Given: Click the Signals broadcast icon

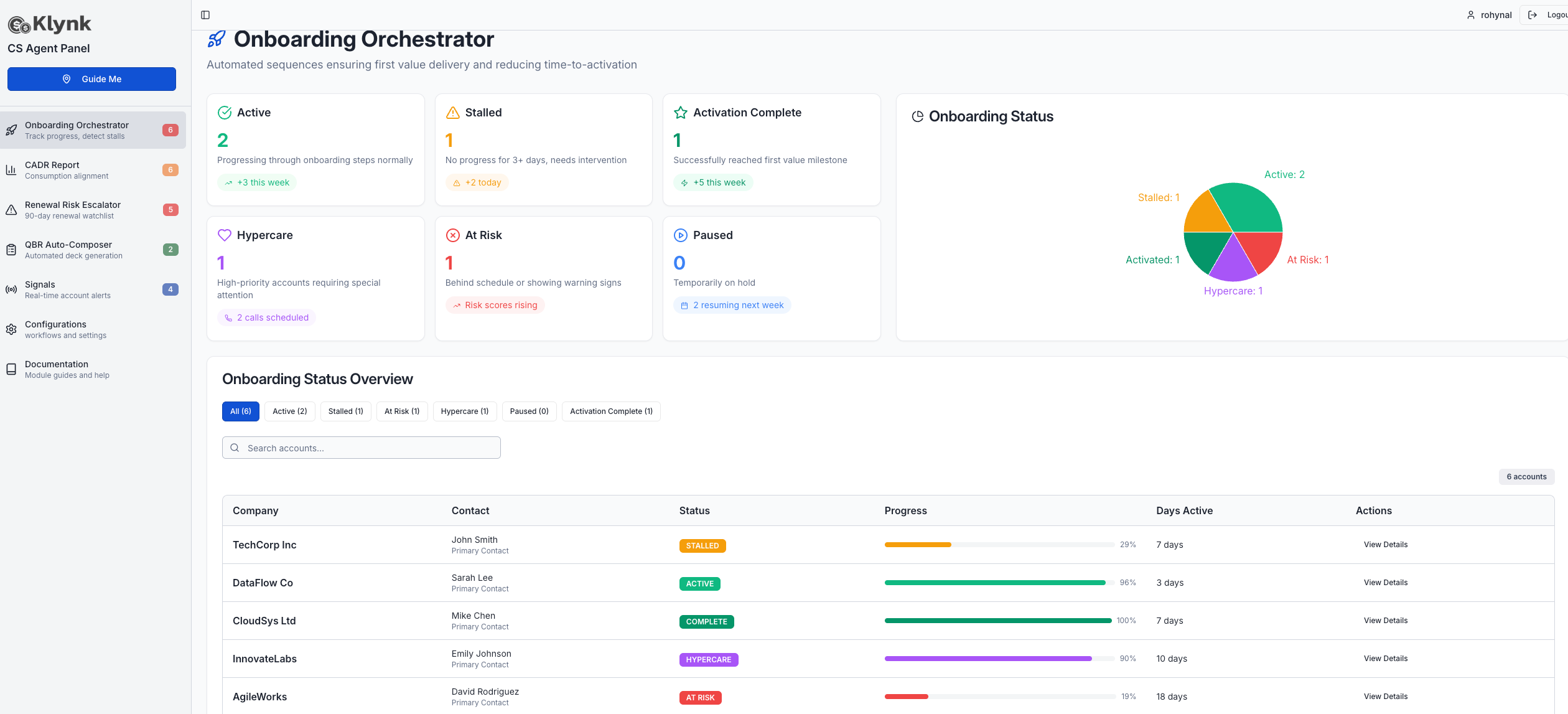Looking at the screenshot, I should click(x=11, y=290).
